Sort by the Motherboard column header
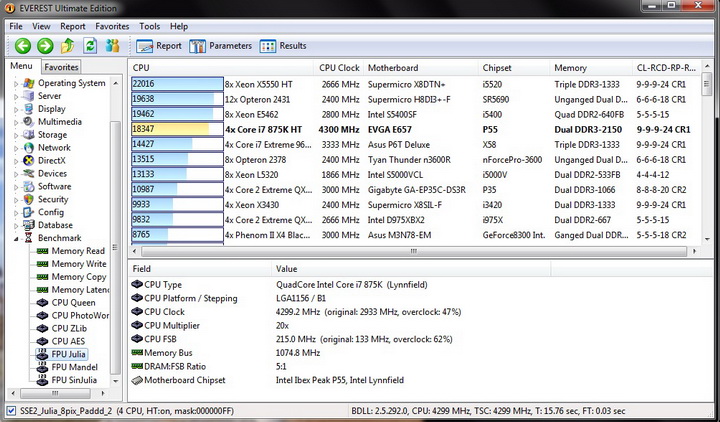This screenshot has width=720, height=422. (421, 68)
